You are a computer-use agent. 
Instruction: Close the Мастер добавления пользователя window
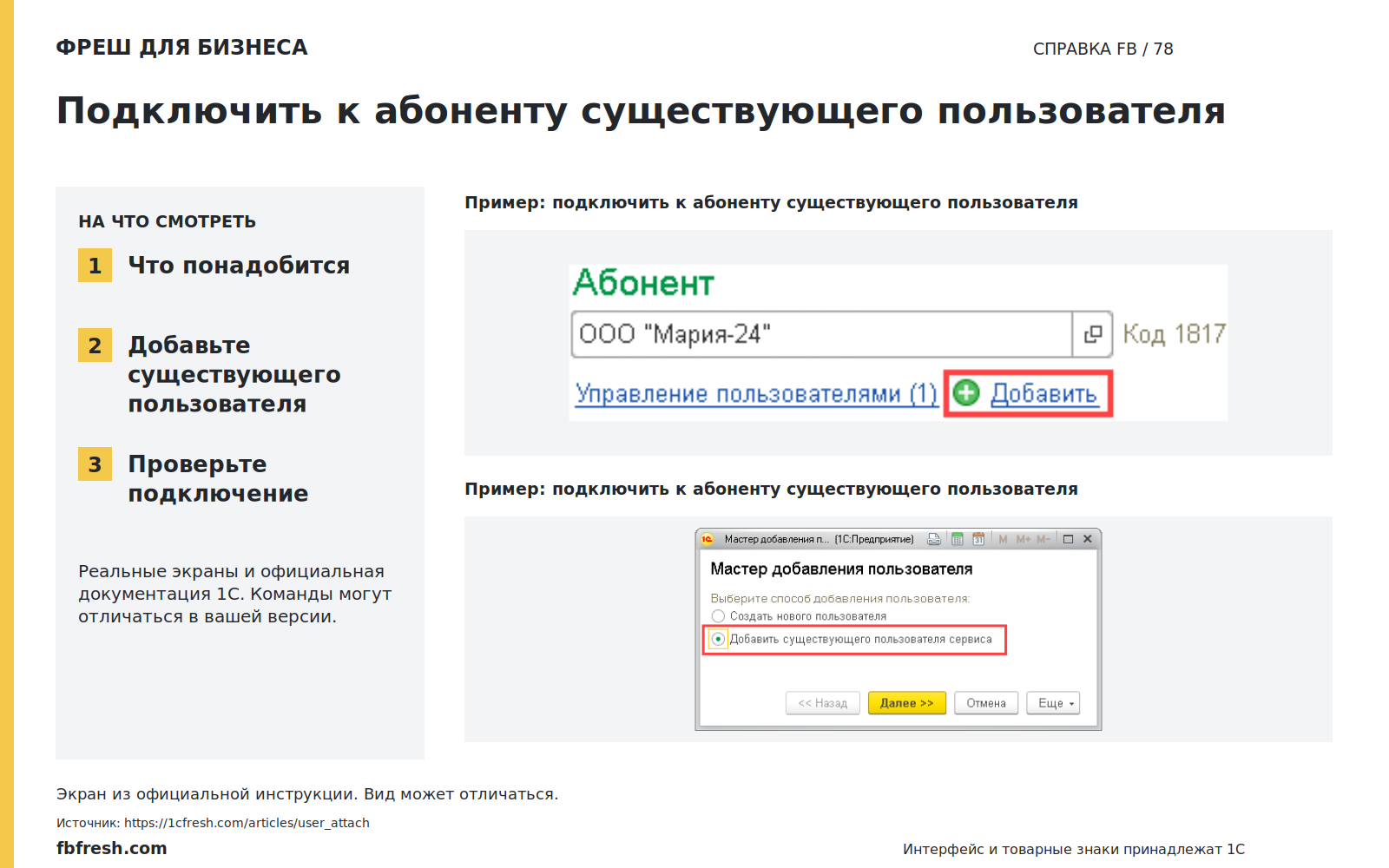pyautogui.click(x=1088, y=539)
